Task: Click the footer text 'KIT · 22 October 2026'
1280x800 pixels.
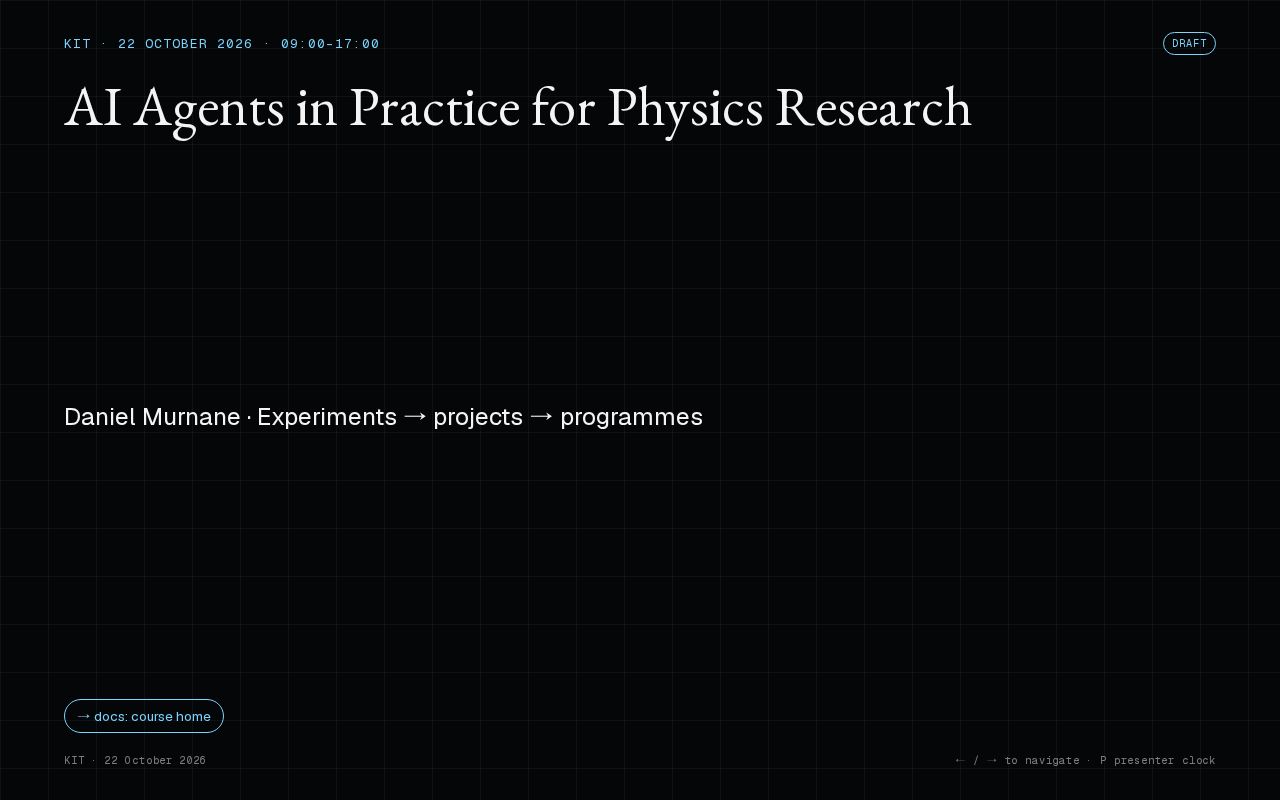Action: (x=135, y=760)
